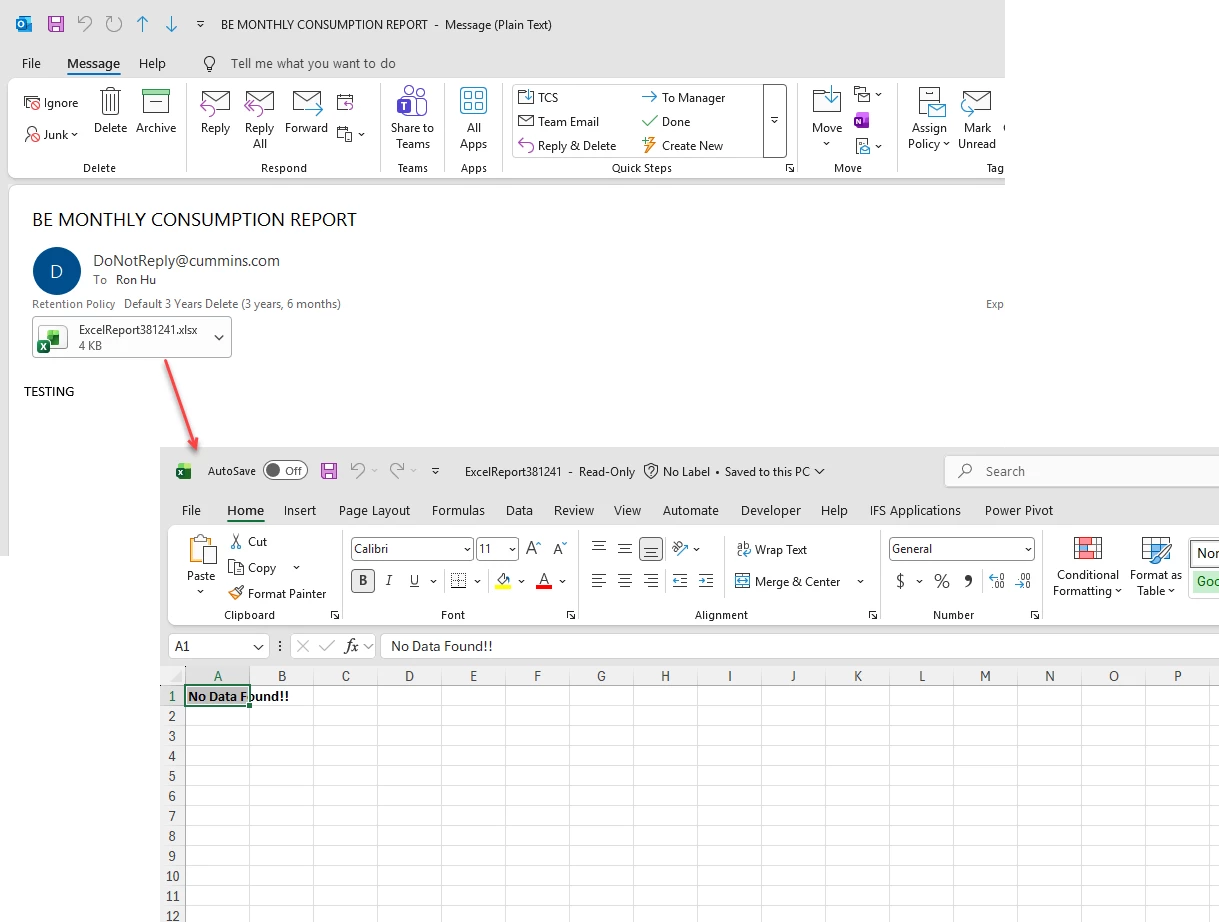Toggle Bold formatting in Excel
This screenshot has height=922, width=1219.
tap(363, 581)
